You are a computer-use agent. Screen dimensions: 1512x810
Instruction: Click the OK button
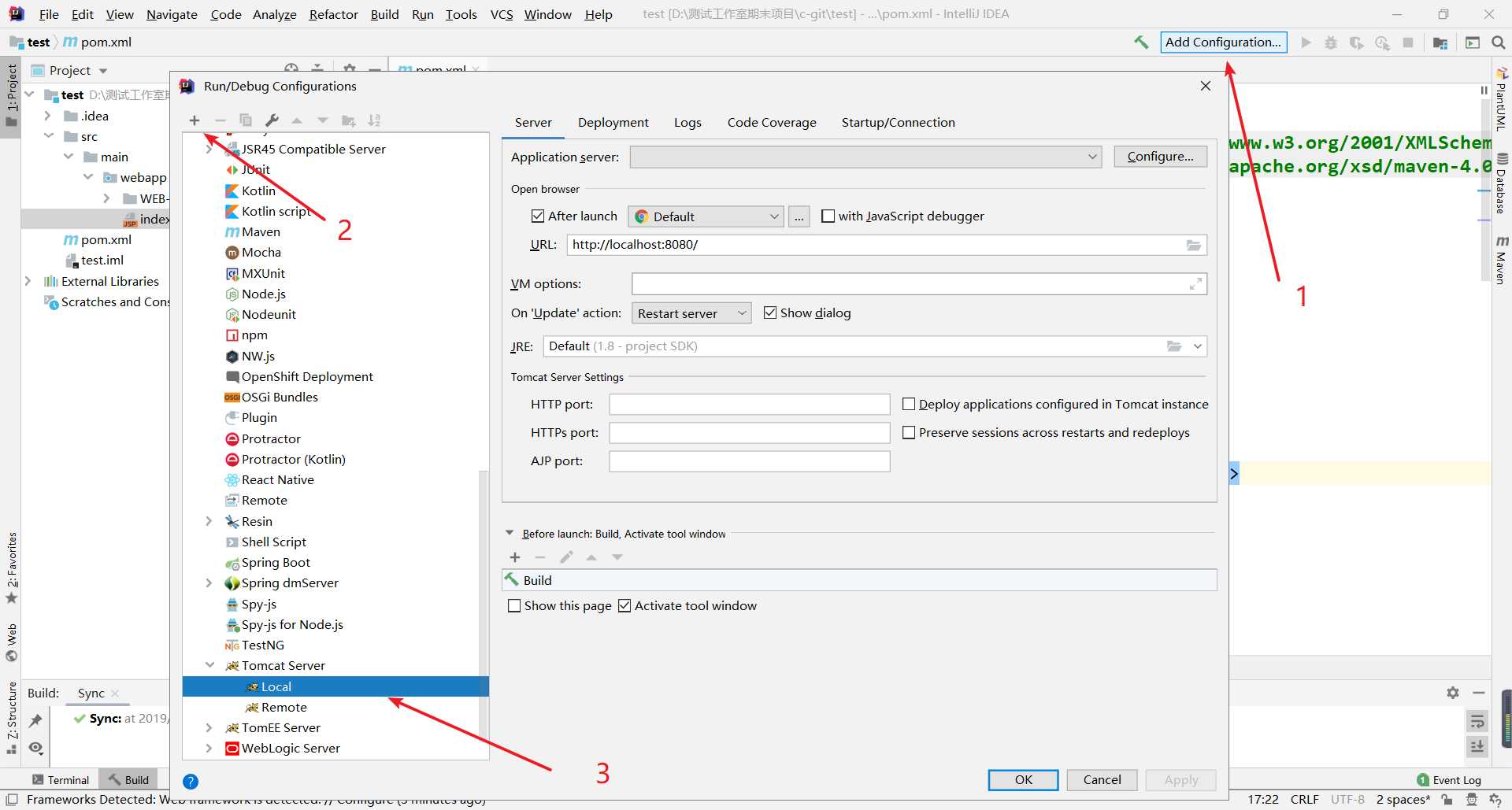pyautogui.click(x=1023, y=779)
